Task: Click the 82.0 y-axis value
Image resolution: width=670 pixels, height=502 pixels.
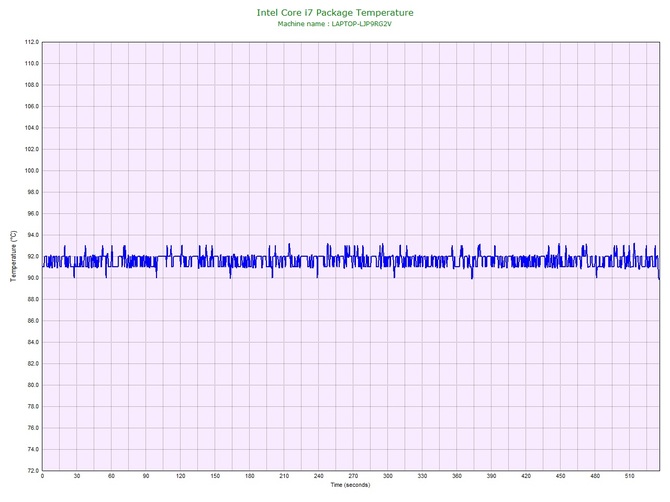Action: 33,364
